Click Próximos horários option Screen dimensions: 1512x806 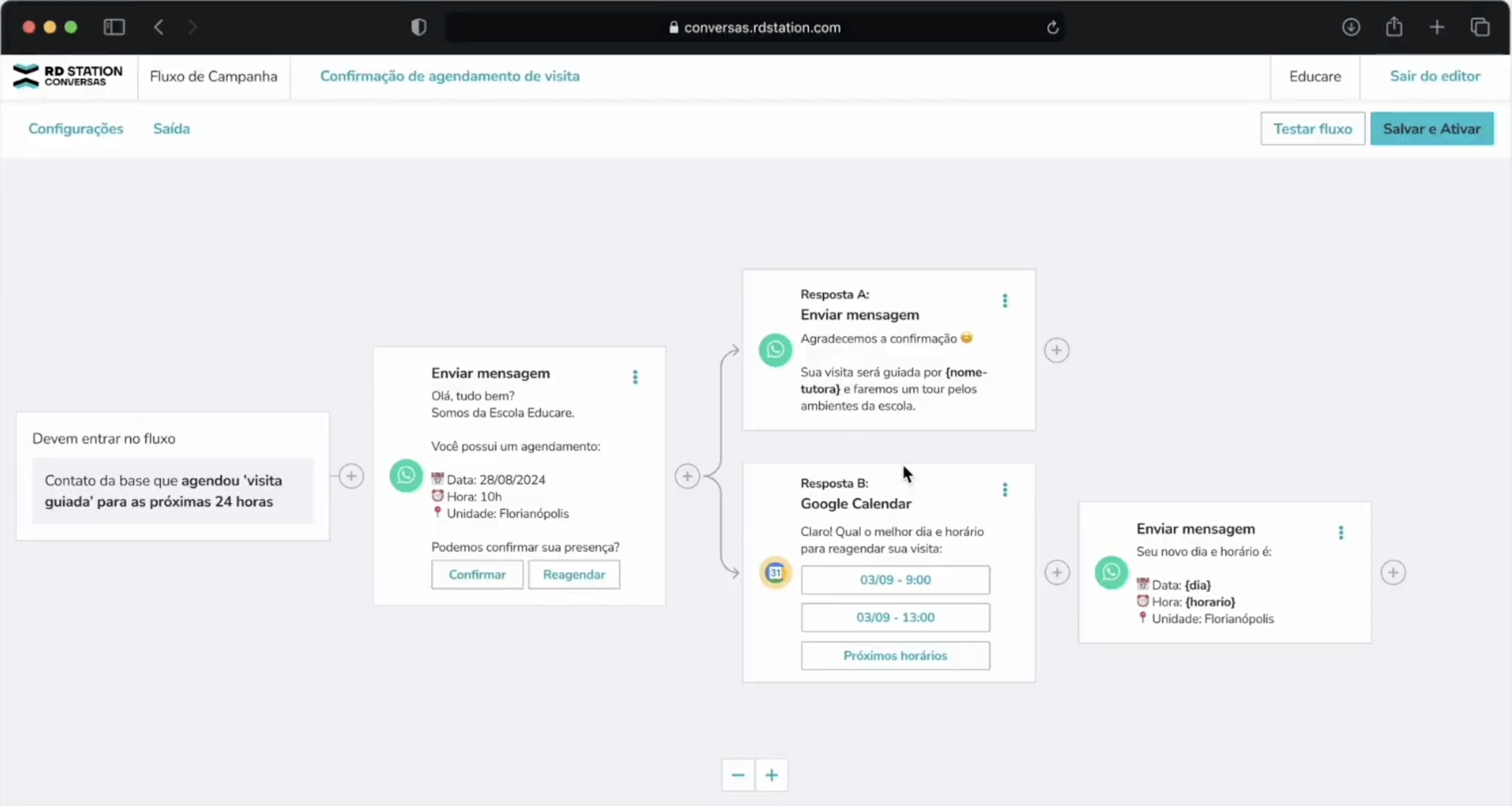pyautogui.click(x=895, y=656)
